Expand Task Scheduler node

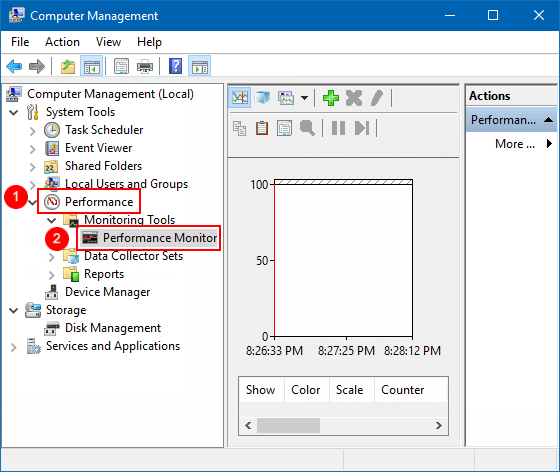(32, 131)
